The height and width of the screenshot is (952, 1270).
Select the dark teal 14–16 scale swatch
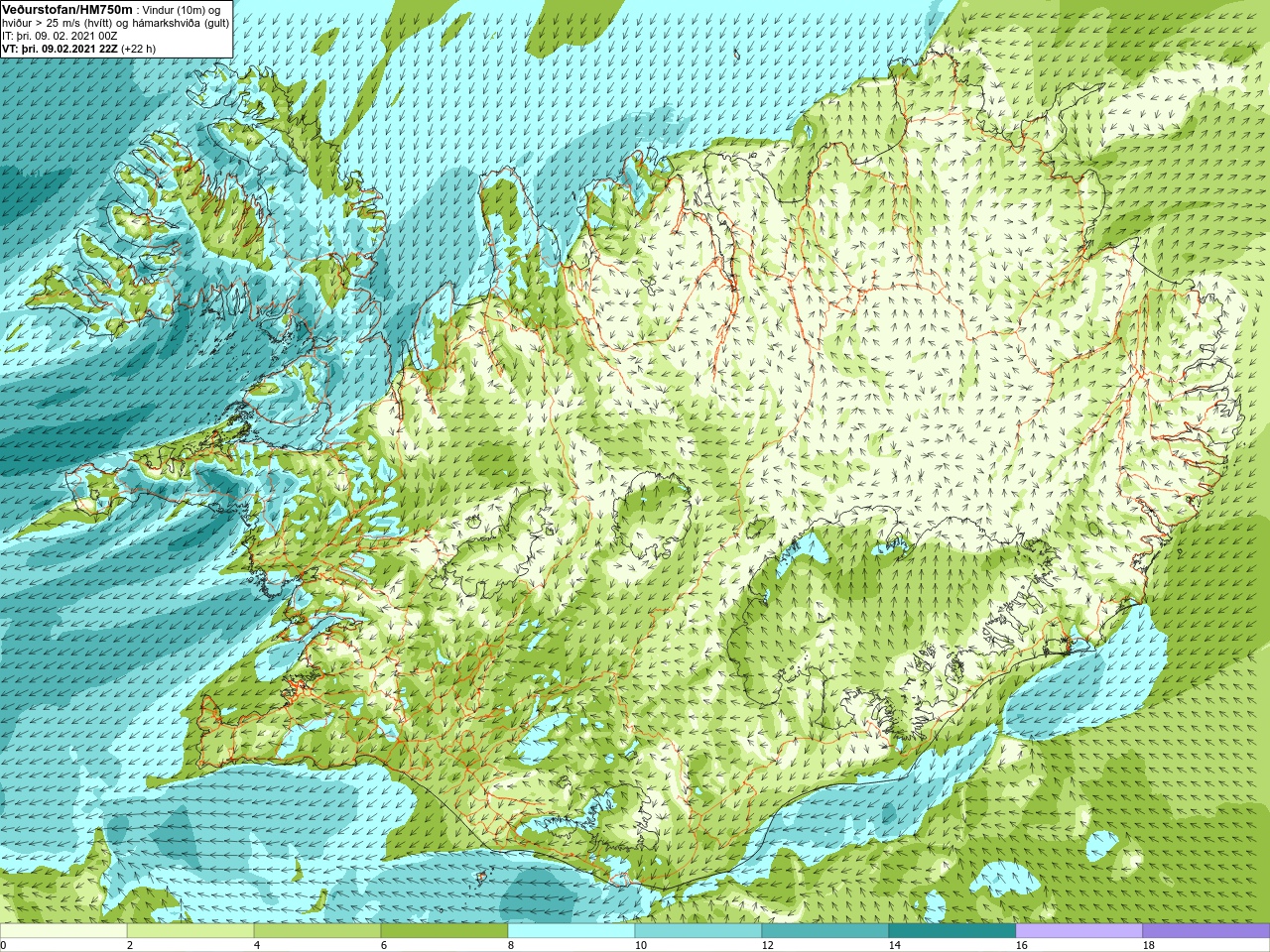click(952, 931)
